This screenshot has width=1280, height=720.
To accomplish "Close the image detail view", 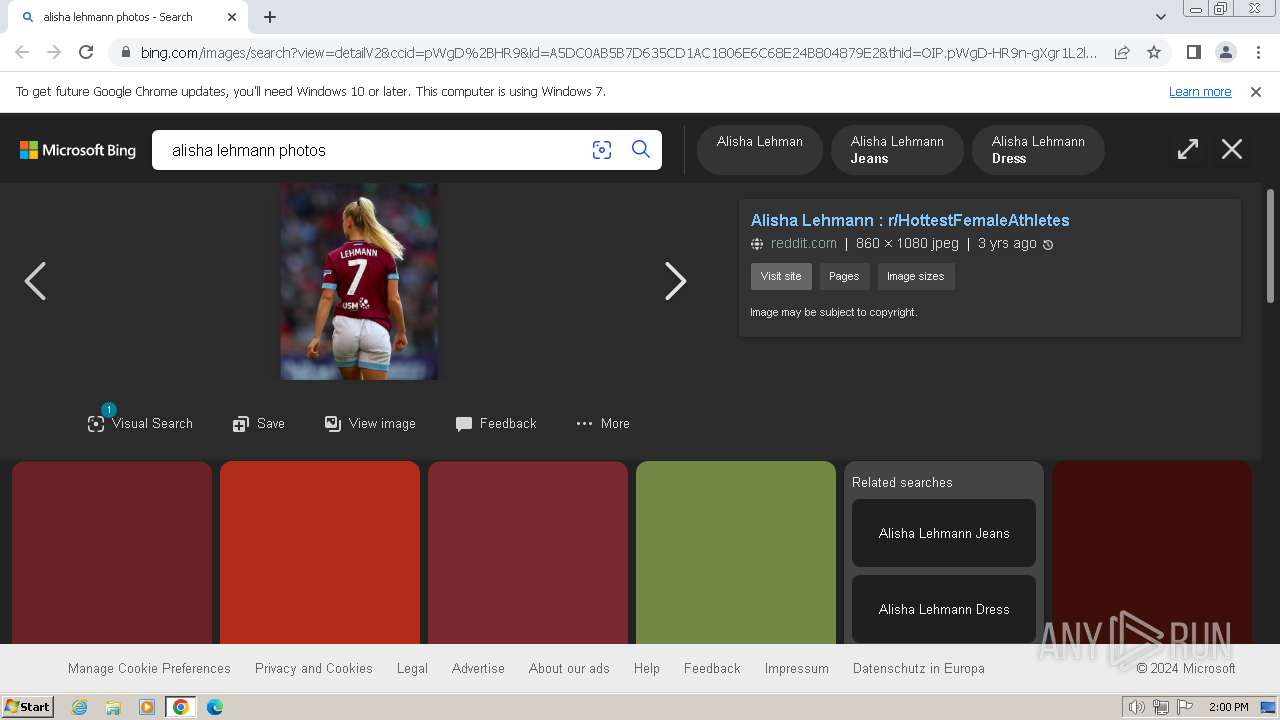I will pos(1232,150).
